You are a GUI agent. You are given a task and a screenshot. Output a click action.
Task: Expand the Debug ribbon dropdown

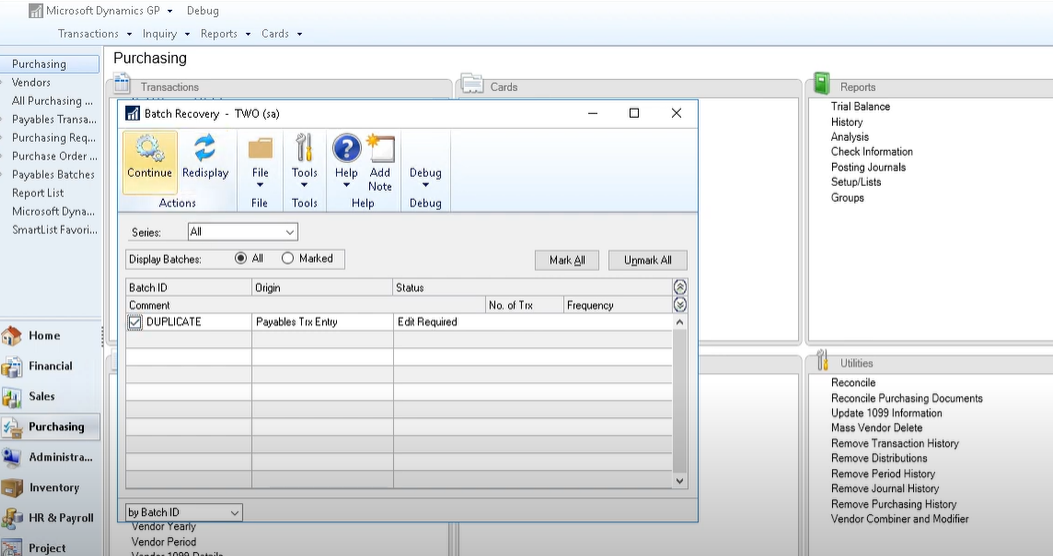click(x=425, y=184)
